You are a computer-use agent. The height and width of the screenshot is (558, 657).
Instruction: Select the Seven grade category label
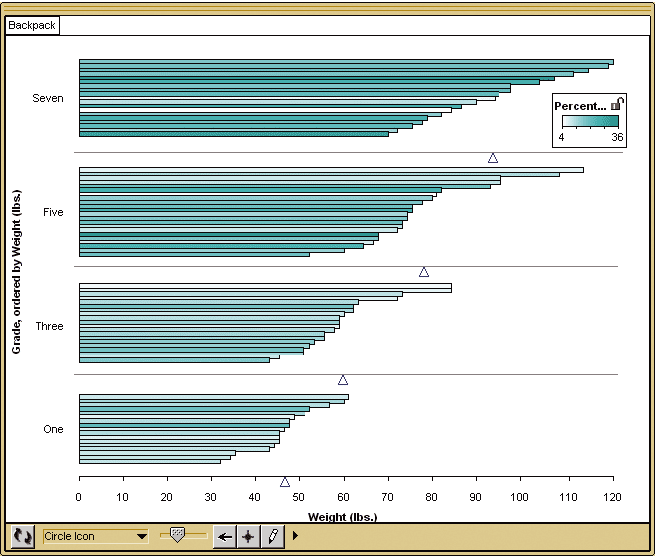pos(47,98)
